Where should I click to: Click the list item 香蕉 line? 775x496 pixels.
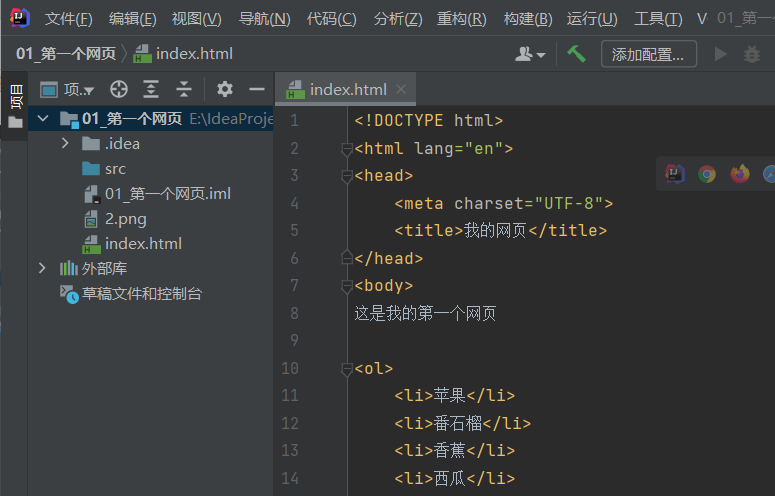coord(455,450)
